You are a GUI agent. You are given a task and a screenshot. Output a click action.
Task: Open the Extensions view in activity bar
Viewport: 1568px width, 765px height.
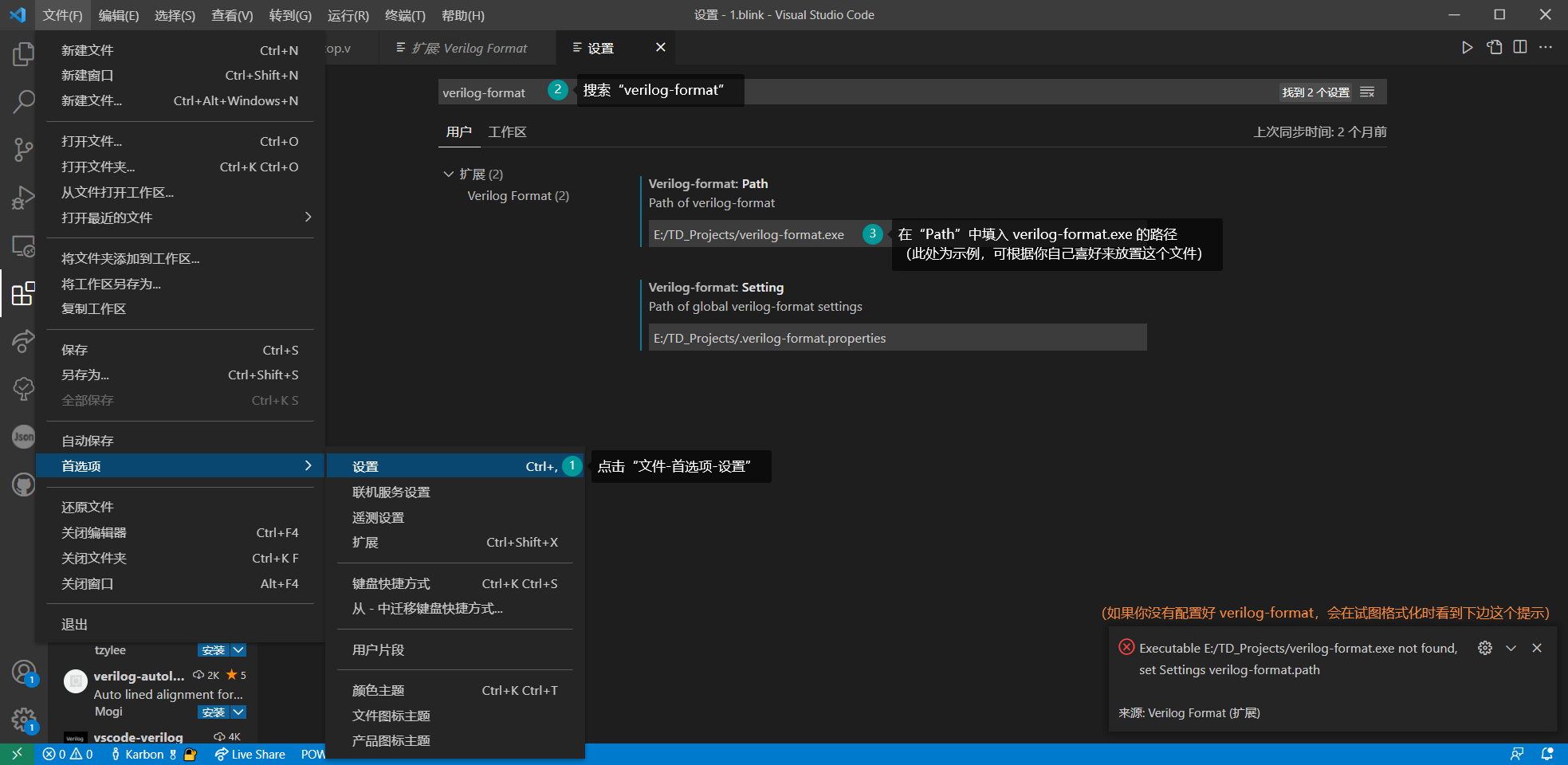click(23, 293)
